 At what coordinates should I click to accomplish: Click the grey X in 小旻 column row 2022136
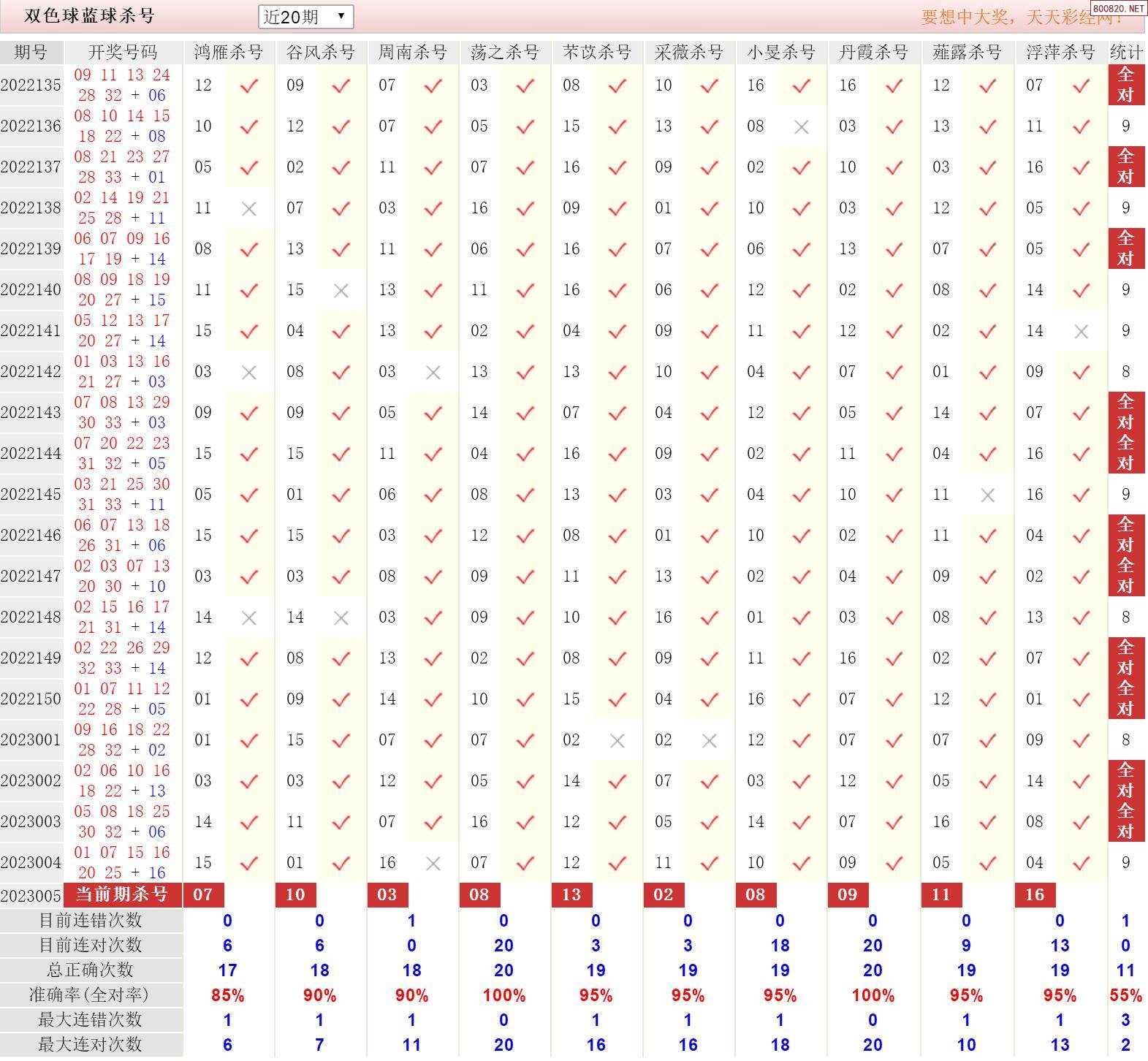pos(802,127)
